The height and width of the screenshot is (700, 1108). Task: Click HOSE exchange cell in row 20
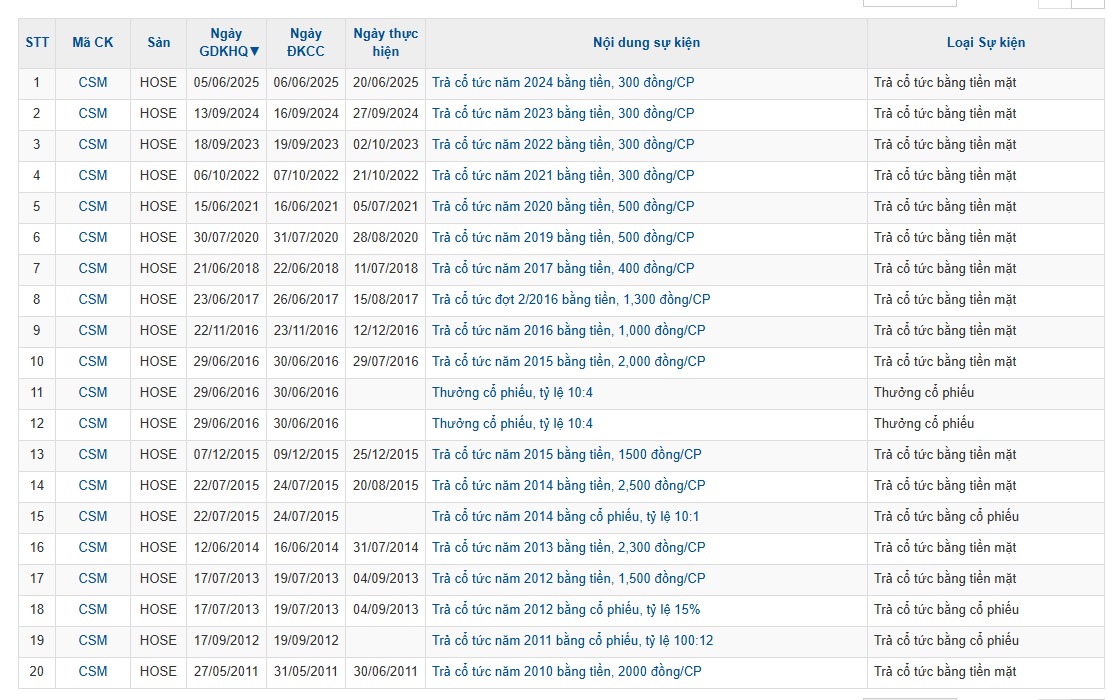[x=158, y=672]
